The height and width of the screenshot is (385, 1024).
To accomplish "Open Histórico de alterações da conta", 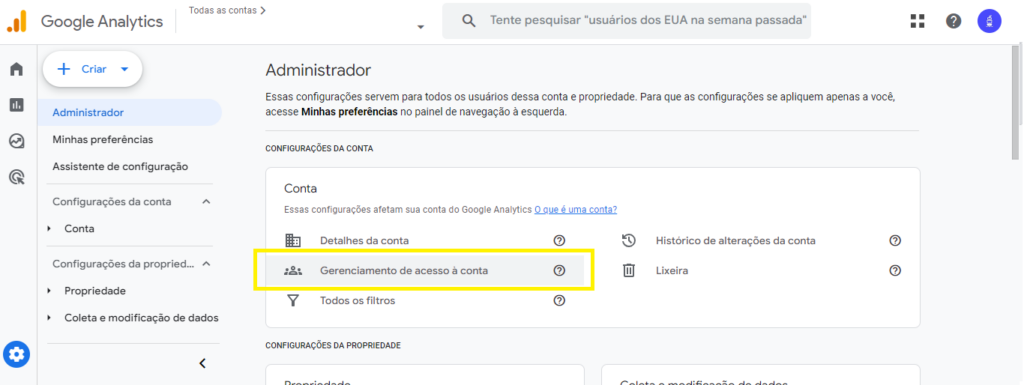I will coord(735,240).
